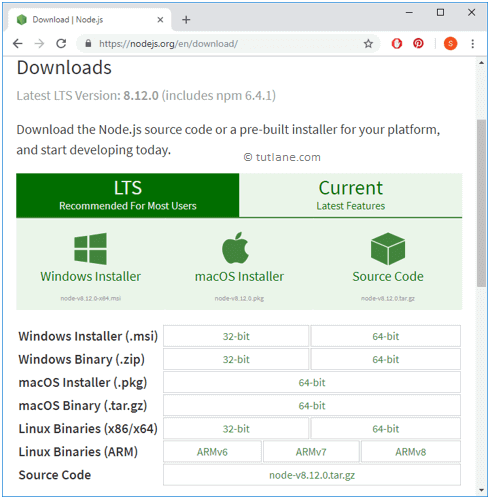Image resolution: width=490 pixels, height=499 pixels.
Task: Click the Apple logo macOS icon
Action: (236, 248)
